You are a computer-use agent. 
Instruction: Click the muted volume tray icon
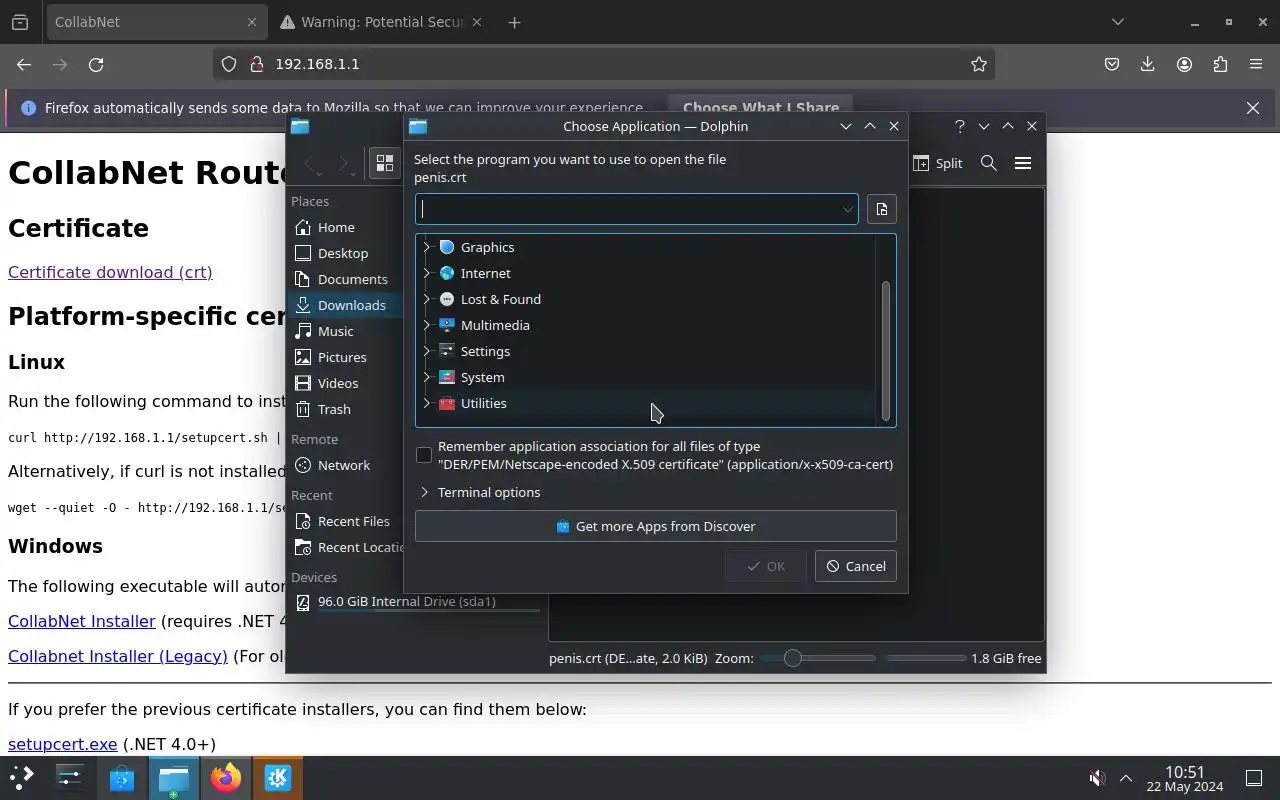[x=1097, y=778]
